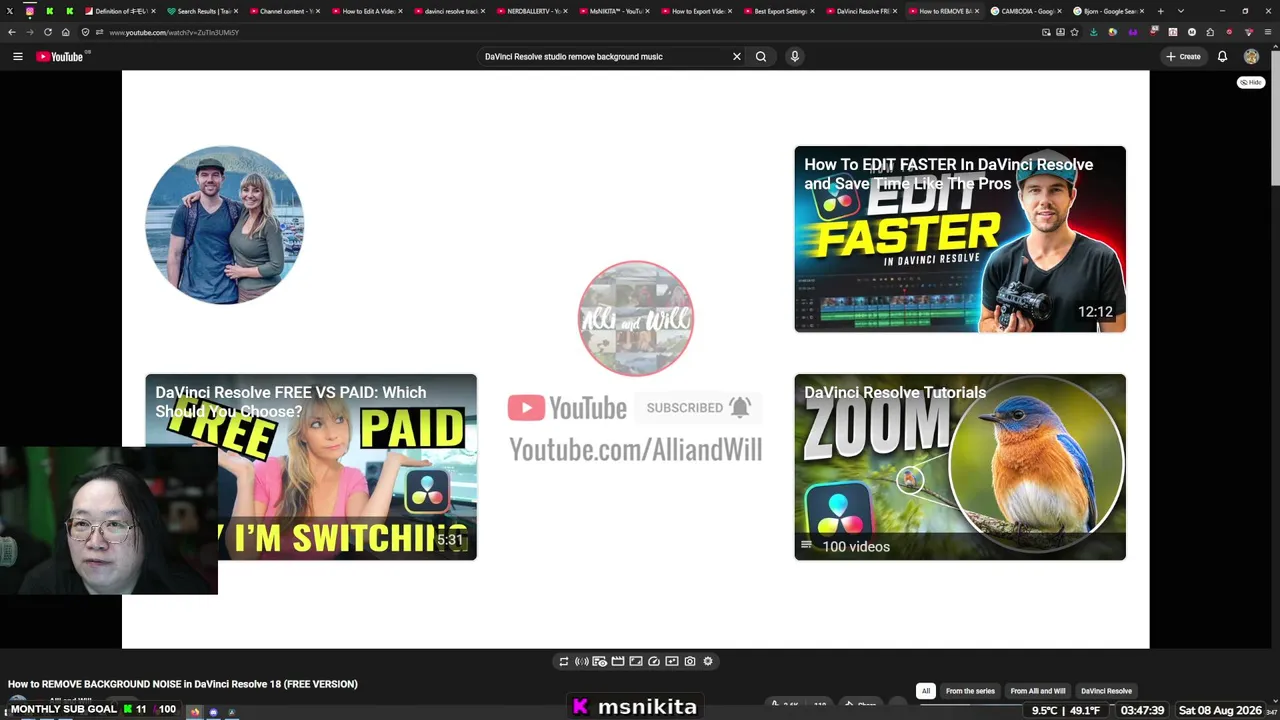Click the Alli and Will circular channel logo
The height and width of the screenshot is (720, 1280).
point(635,318)
